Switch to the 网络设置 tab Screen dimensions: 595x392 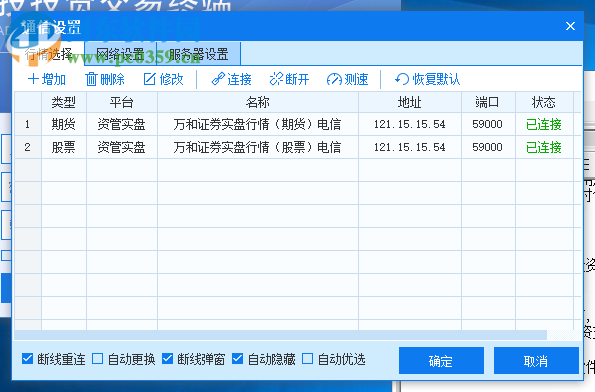click(120, 54)
